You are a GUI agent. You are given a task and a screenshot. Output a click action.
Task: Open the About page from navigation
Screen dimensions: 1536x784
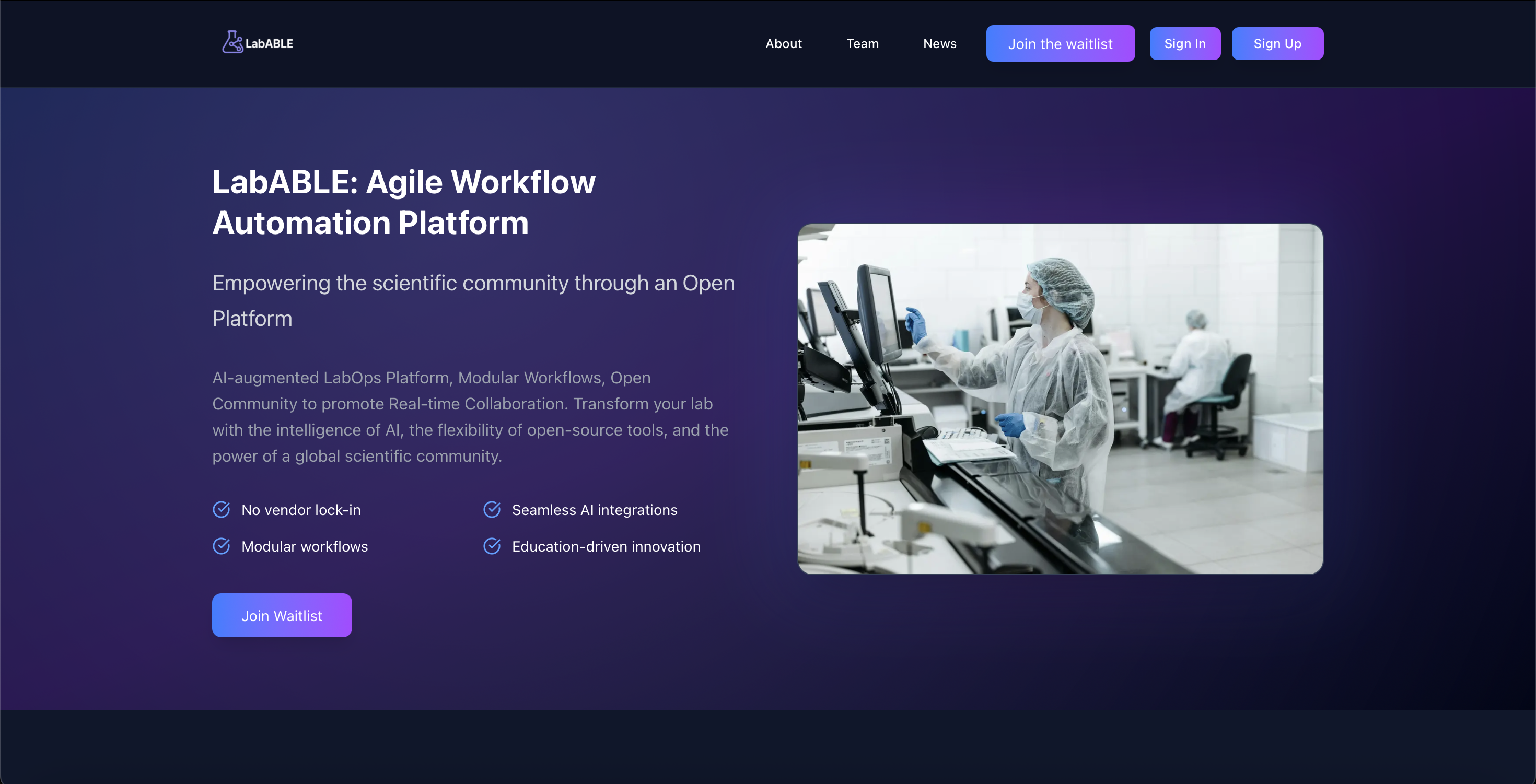click(784, 43)
